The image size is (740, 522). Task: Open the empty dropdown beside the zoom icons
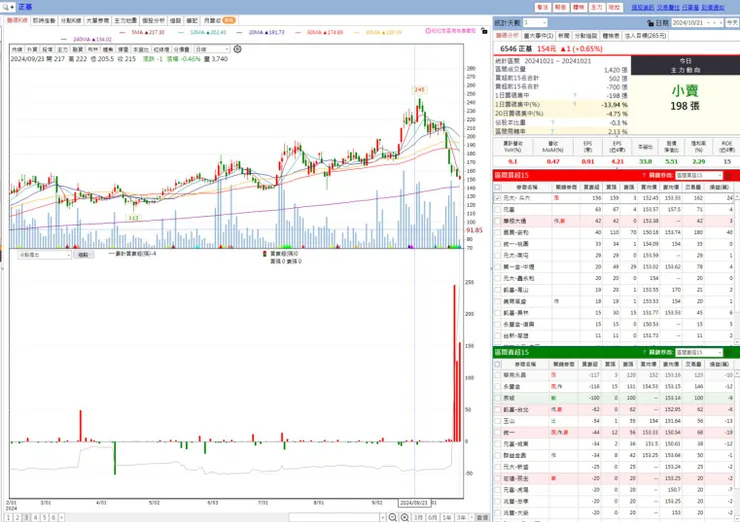(x=337, y=518)
